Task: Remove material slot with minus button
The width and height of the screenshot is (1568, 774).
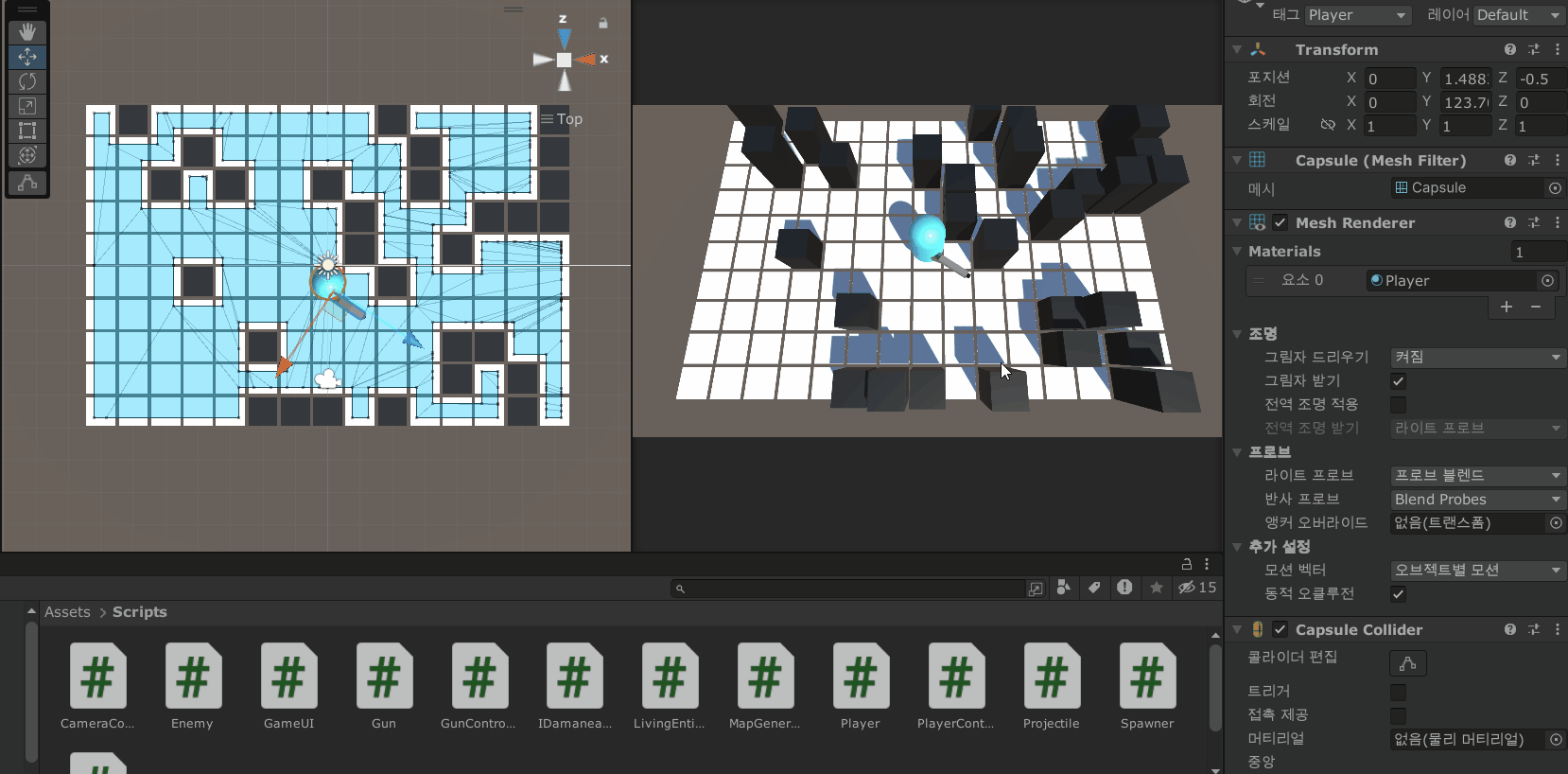Action: 1536,307
